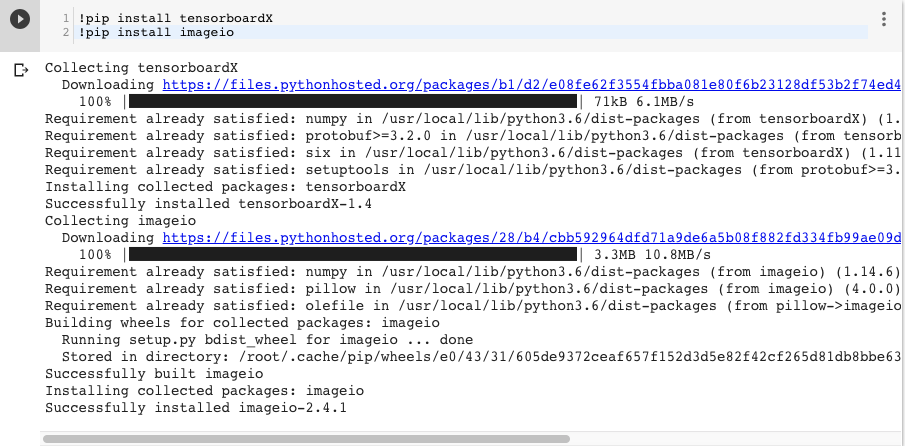Place cursor on '!pip install imageio' code line
The width and height of the screenshot is (905, 446).
click(x=156, y=32)
